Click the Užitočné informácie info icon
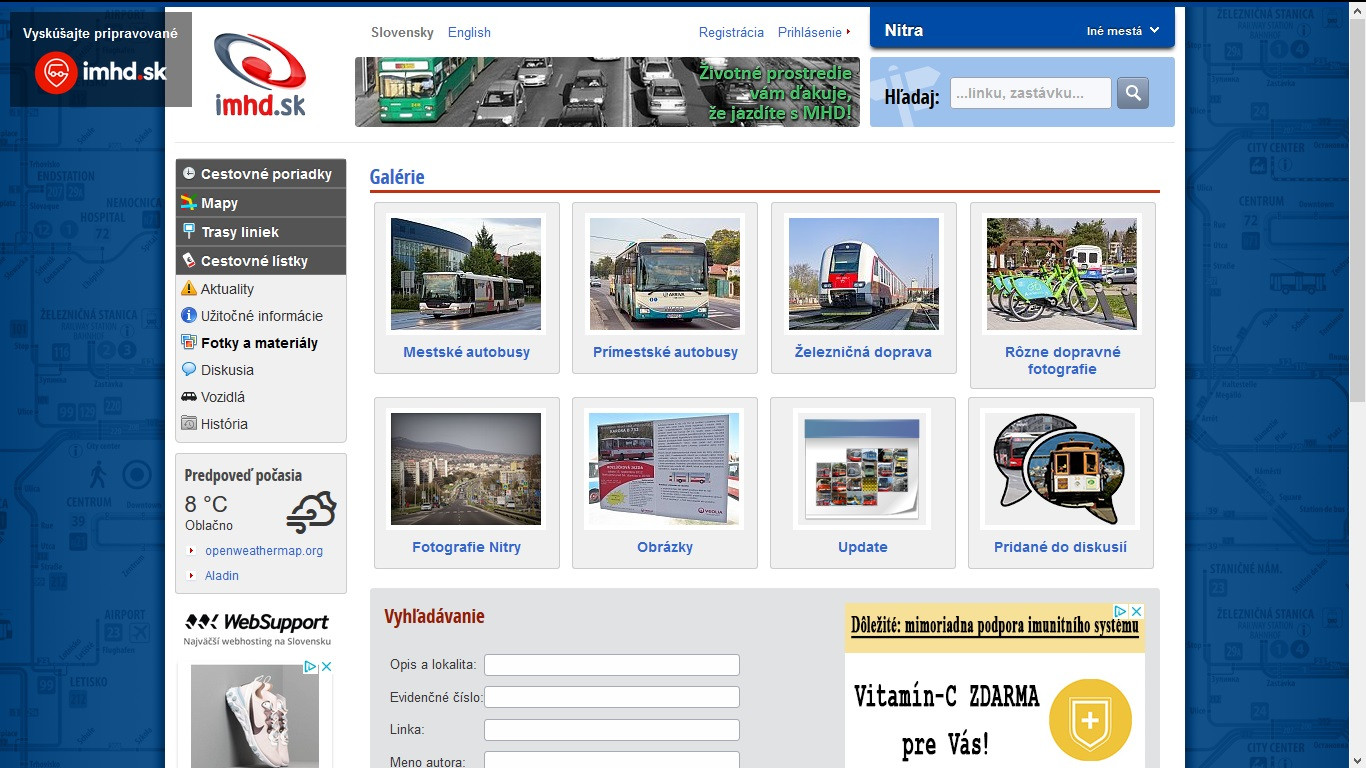The height and width of the screenshot is (768, 1366). (x=189, y=316)
